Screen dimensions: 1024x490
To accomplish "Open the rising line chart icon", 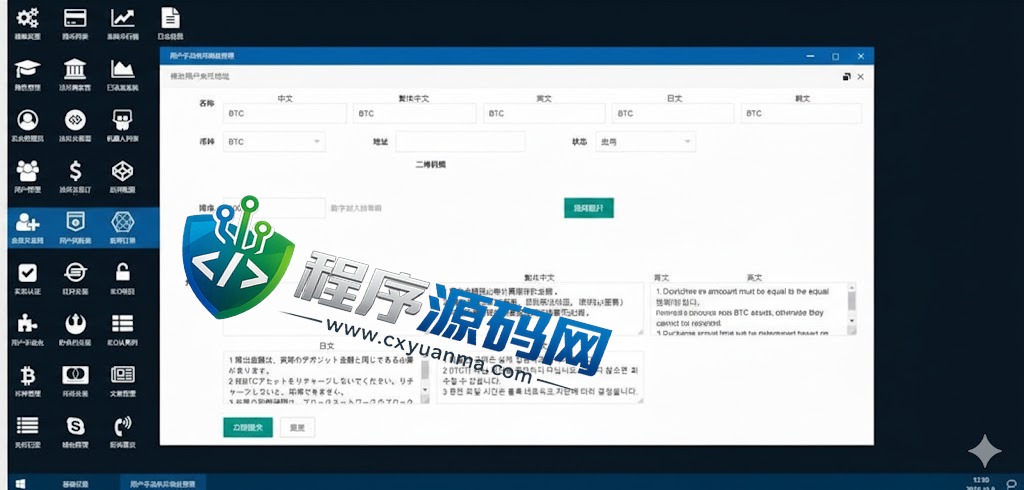I will 122,18.
